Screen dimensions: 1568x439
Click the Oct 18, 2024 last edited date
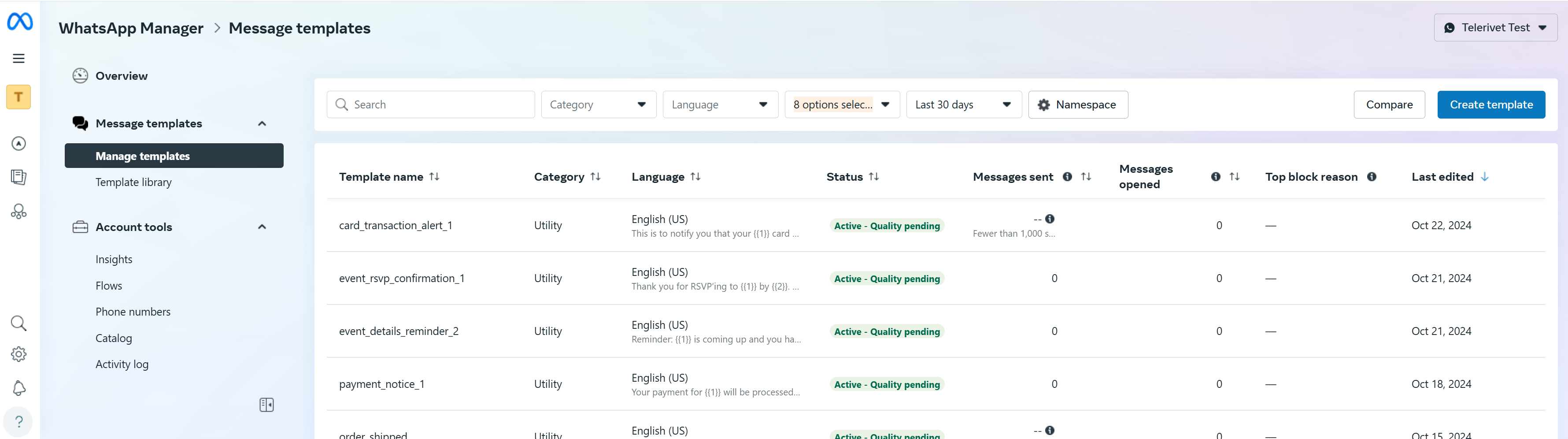[1442, 384]
